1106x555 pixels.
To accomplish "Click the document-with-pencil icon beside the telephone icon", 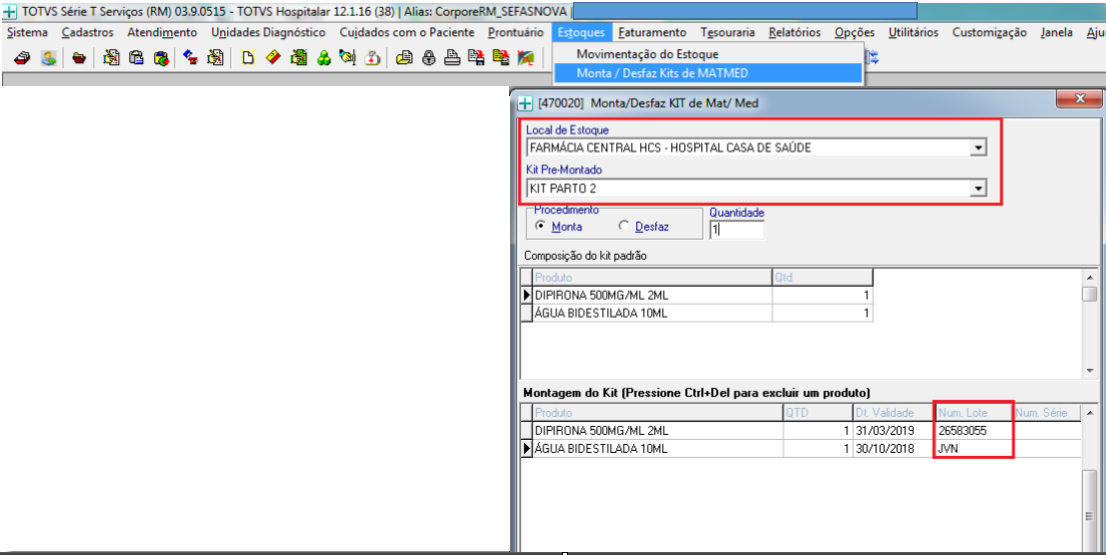I will (x=215, y=58).
